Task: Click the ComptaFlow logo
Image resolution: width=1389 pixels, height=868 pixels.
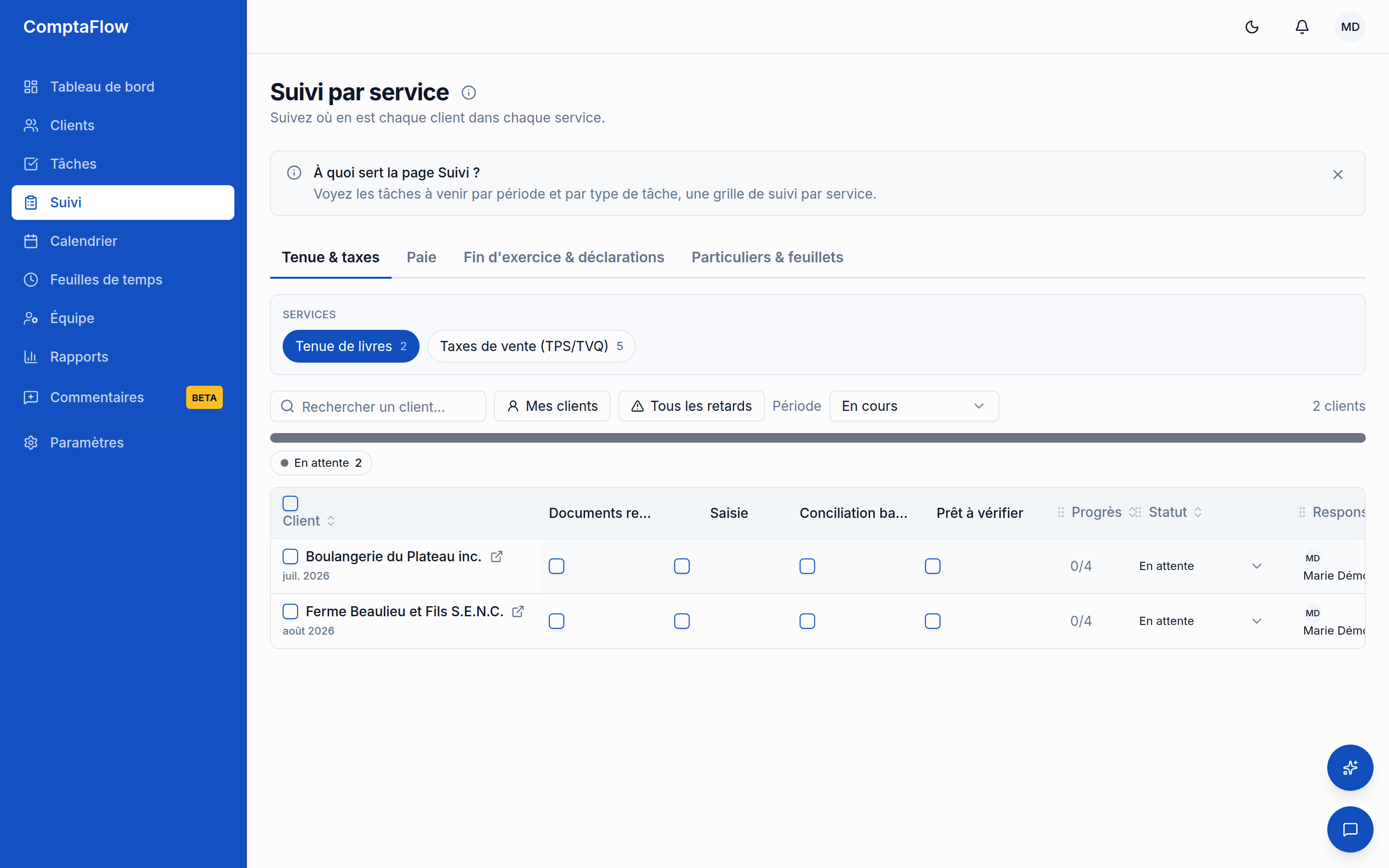Action: [76, 27]
